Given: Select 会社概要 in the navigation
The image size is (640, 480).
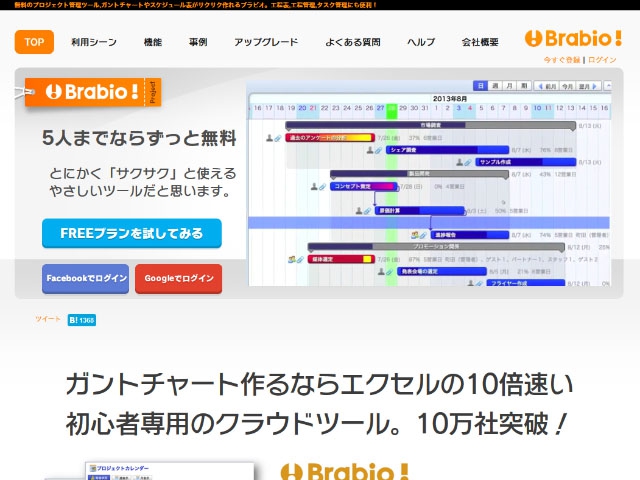Looking at the screenshot, I should 480,42.
